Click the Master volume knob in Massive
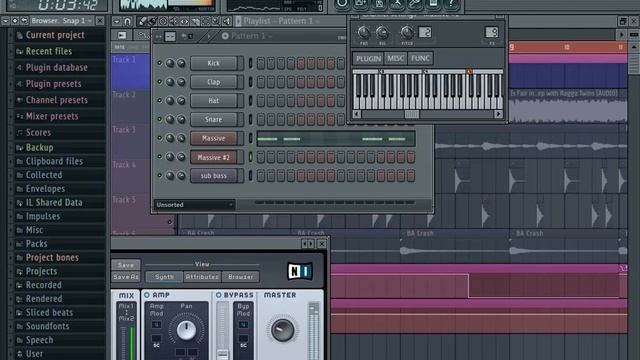Screen dimensions: 640x360 click(282, 330)
